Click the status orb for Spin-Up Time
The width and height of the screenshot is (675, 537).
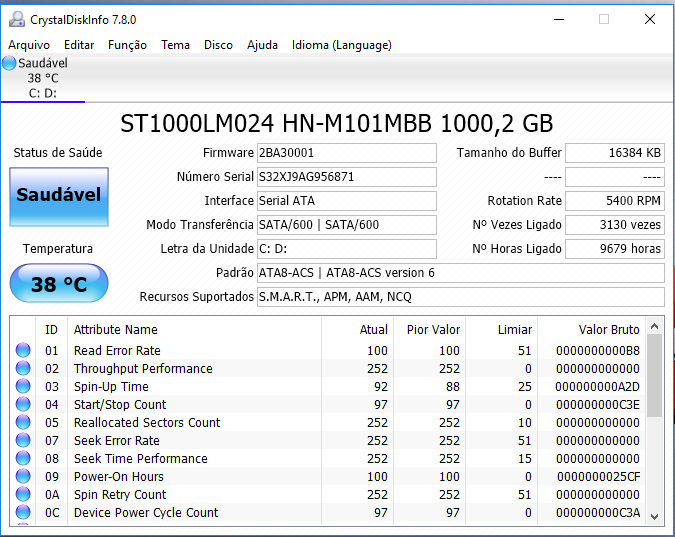coord(23,387)
